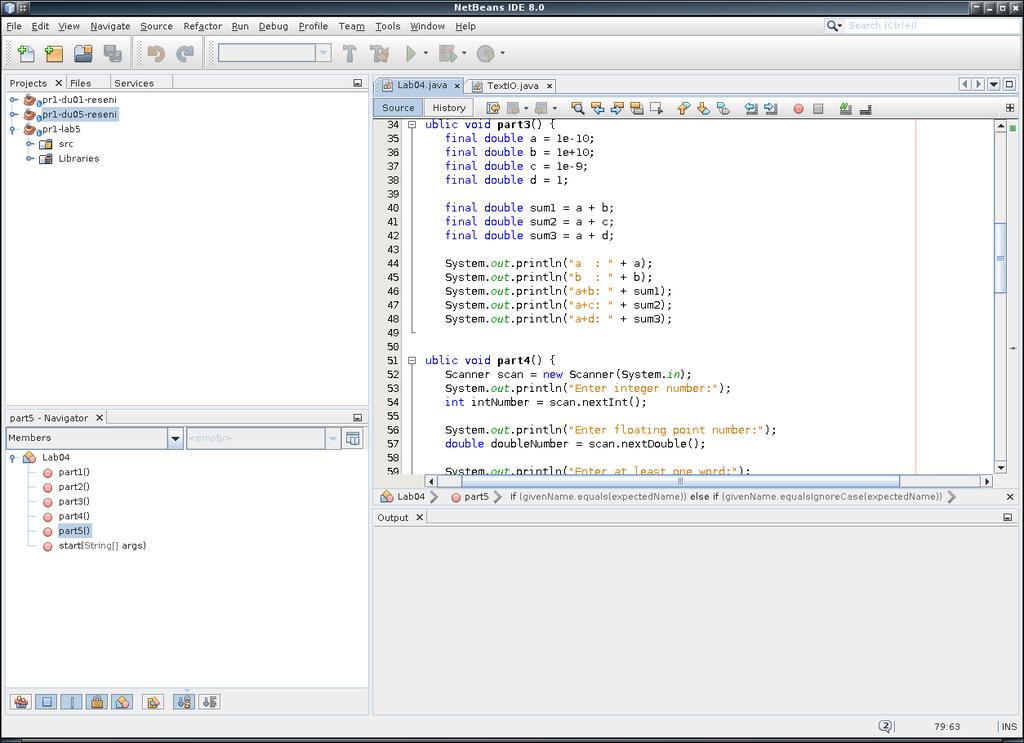Click the editor horizontal scrollbar thumb
Viewport: 1024px width, 743px height.
[x=680, y=481]
